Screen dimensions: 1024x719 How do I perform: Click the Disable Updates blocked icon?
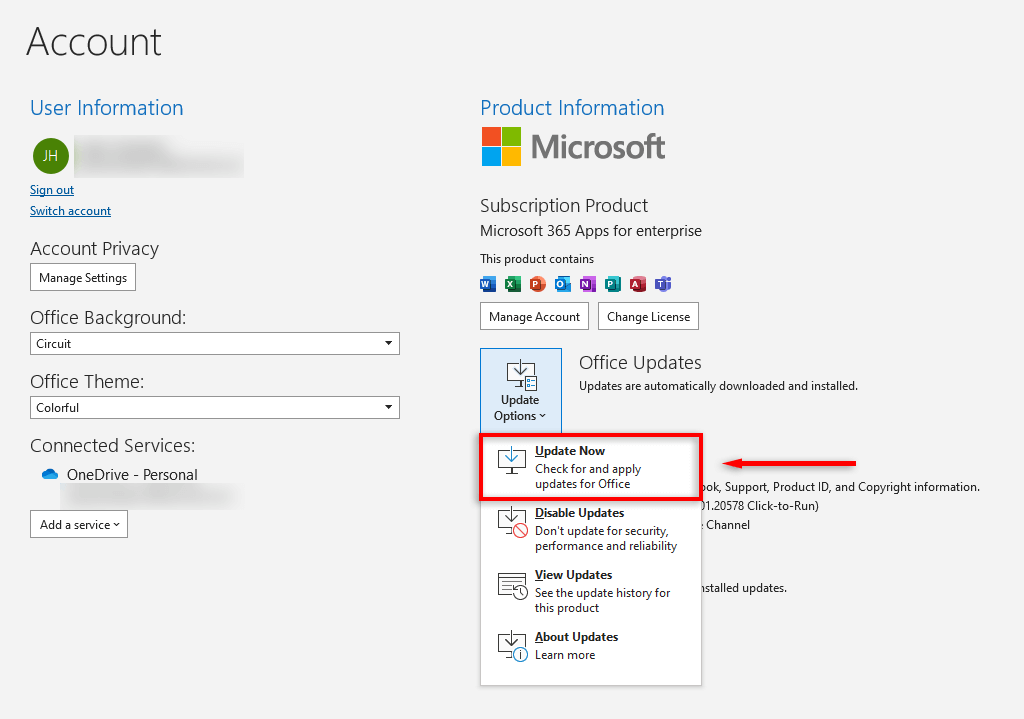click(512, 522)
